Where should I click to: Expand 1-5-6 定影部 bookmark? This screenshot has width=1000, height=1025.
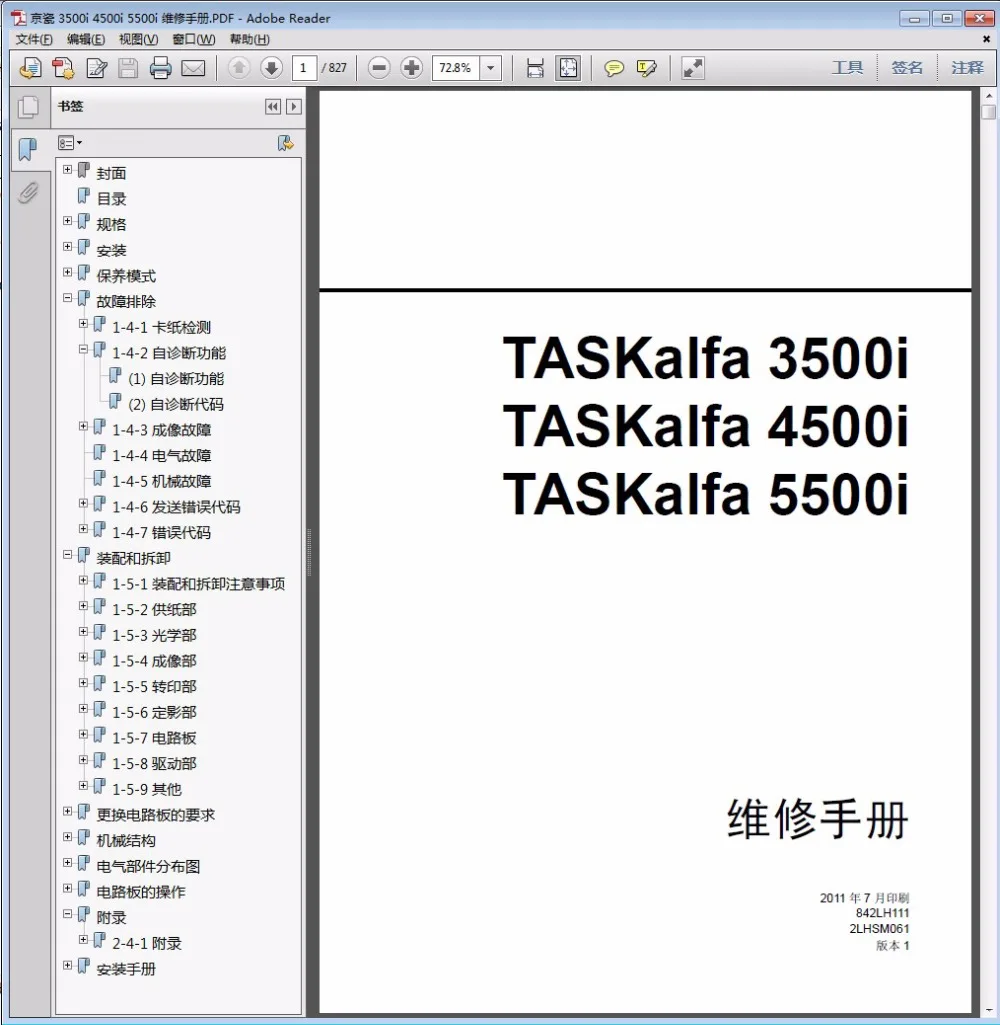[x=84, y=709]
